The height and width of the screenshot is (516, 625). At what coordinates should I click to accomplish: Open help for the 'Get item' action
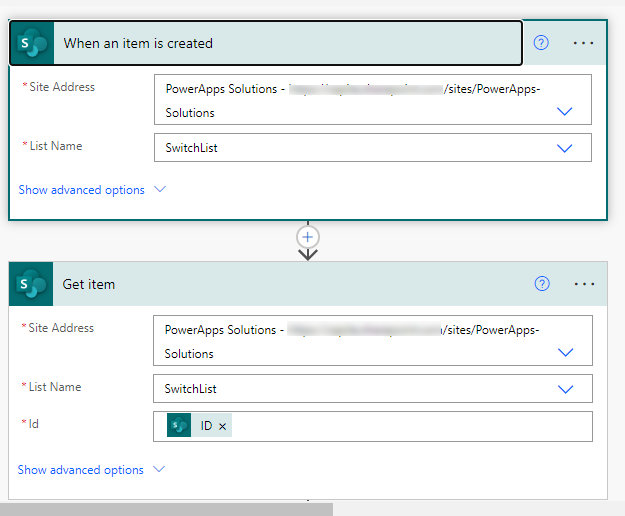pyautogui.click(x=542, y=284)
